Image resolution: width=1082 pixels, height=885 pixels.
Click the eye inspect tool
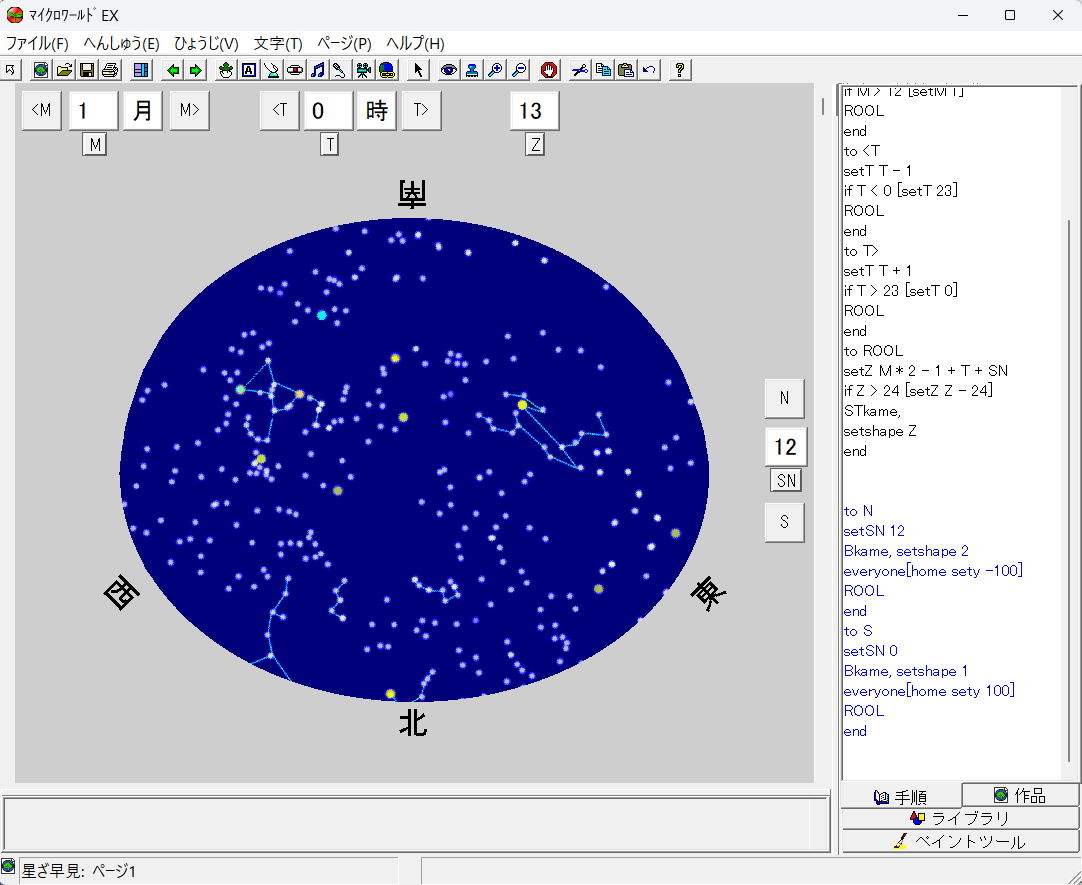[x=449, y=70]
